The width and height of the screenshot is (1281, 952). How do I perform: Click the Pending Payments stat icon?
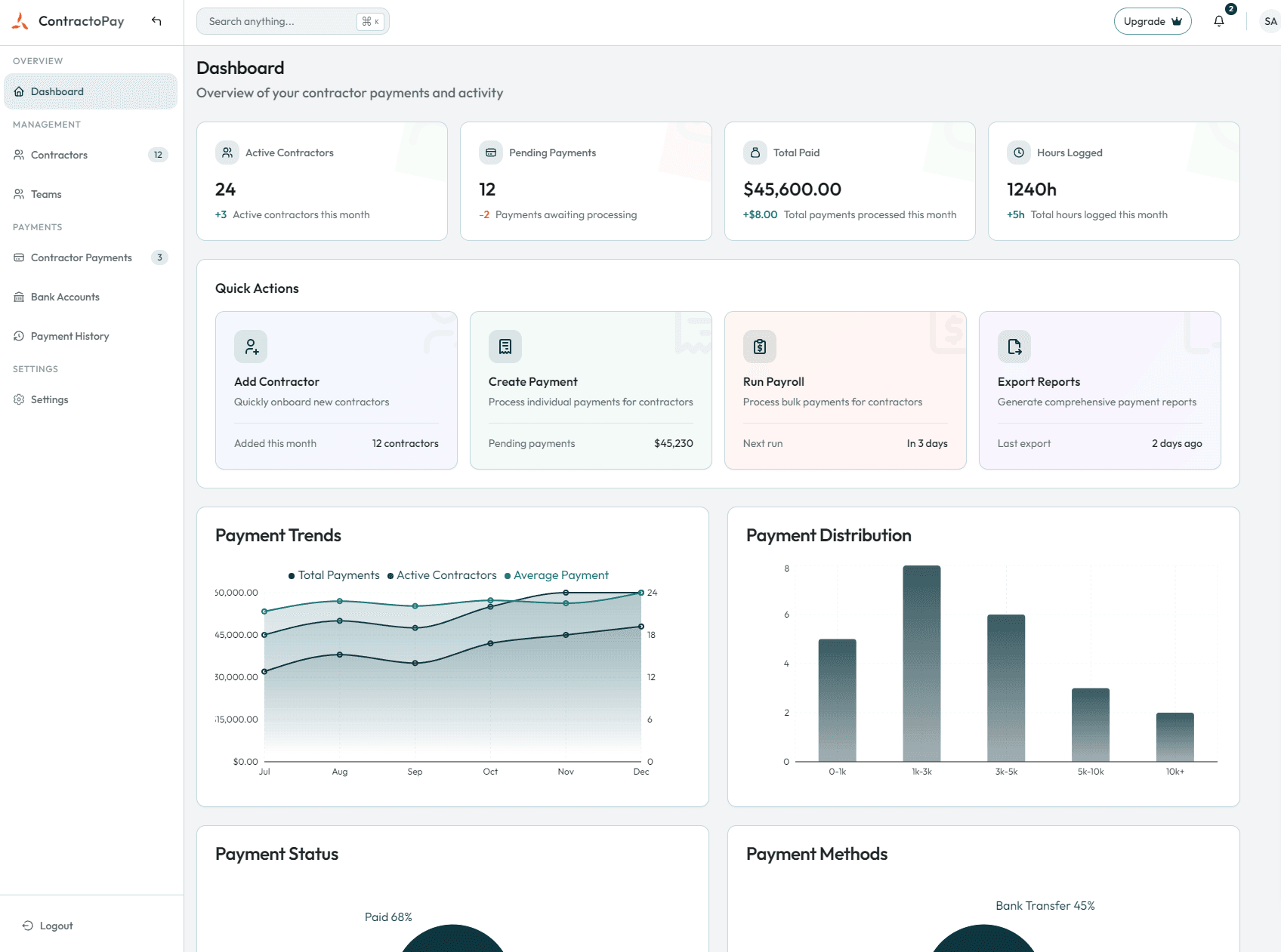[491, 153]
